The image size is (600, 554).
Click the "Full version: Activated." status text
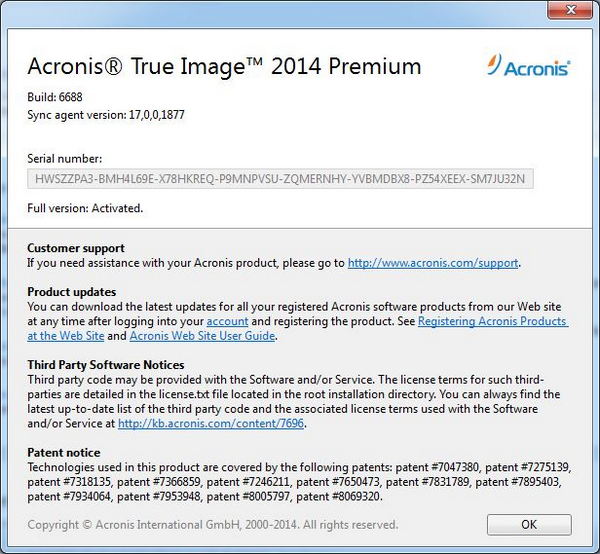[85, 208]
